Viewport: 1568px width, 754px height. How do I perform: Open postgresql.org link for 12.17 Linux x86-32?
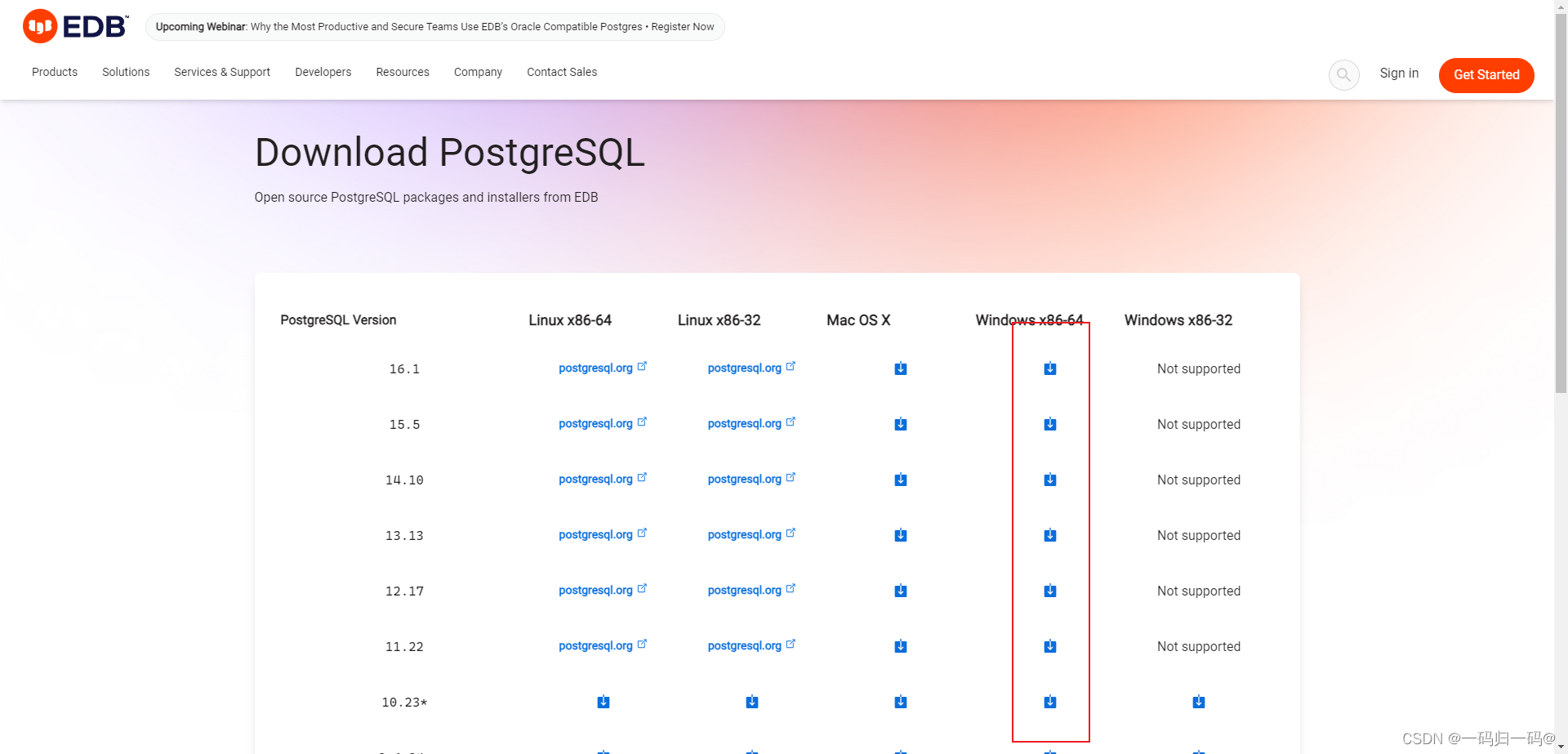pyautogui.click(x=751, y=590)
